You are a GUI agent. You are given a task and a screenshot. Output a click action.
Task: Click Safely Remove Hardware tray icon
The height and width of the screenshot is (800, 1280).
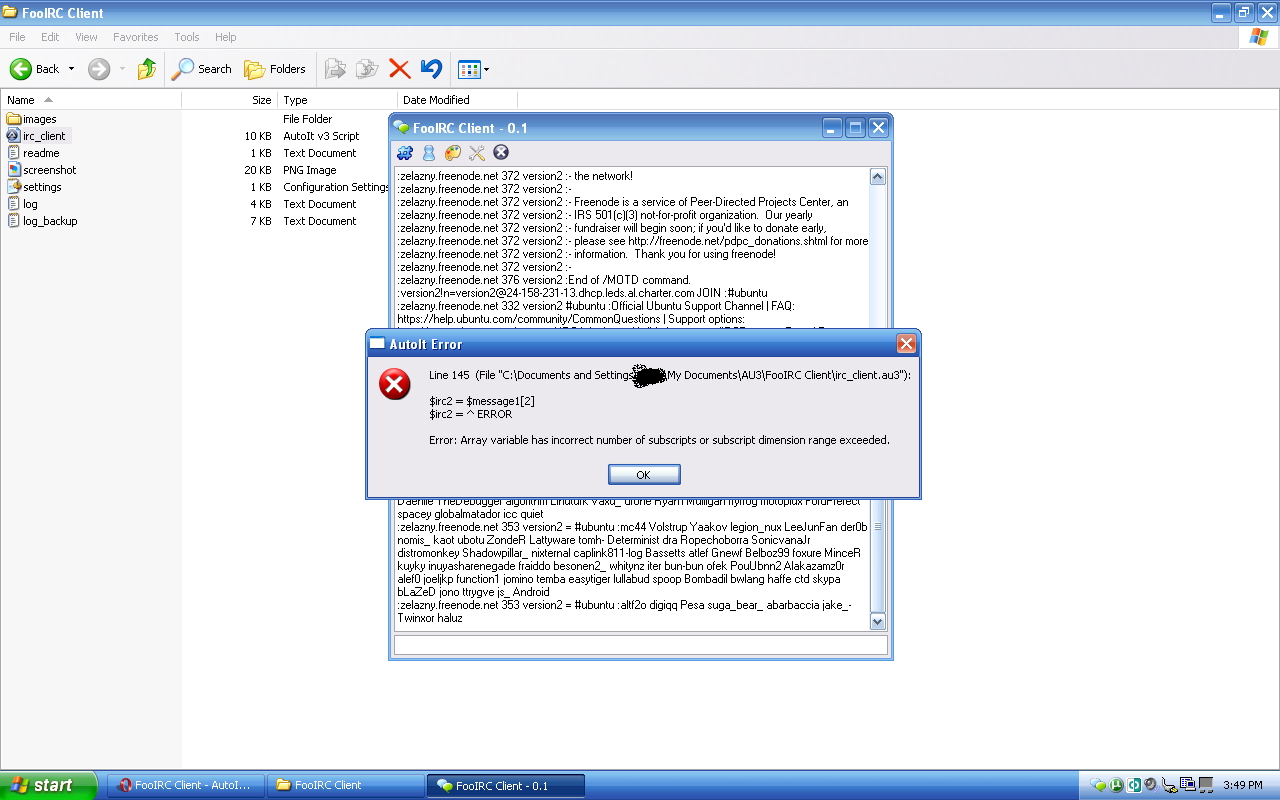[1169, 785]
